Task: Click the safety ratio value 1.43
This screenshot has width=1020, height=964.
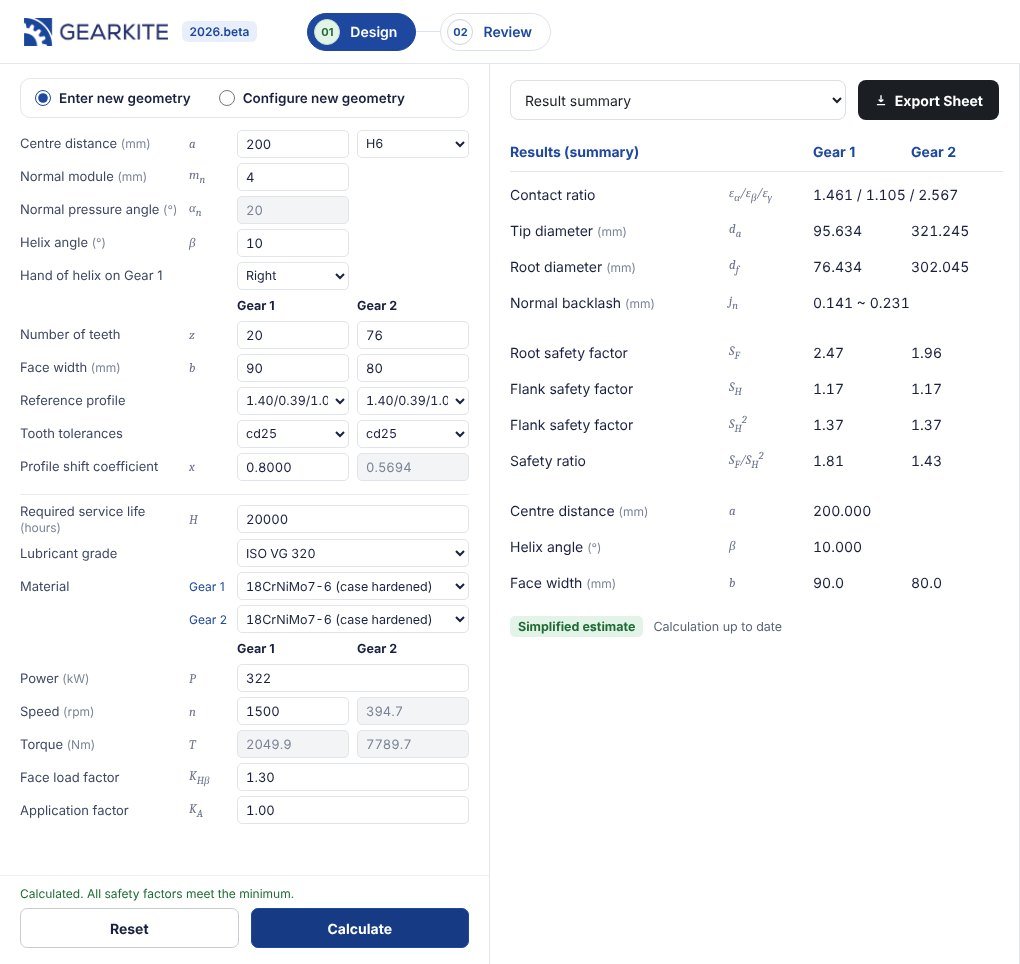Action: click(x=926, y=461)
